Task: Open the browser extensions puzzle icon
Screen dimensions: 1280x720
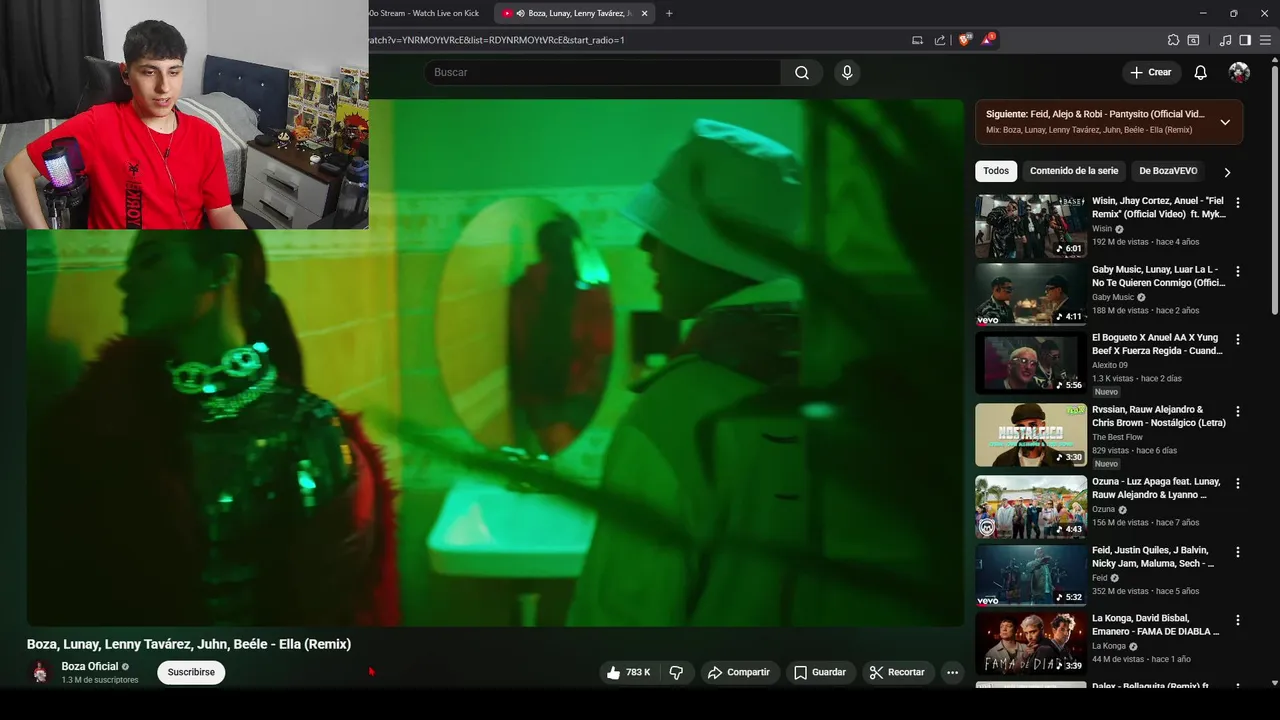Action: point(1173,40)
